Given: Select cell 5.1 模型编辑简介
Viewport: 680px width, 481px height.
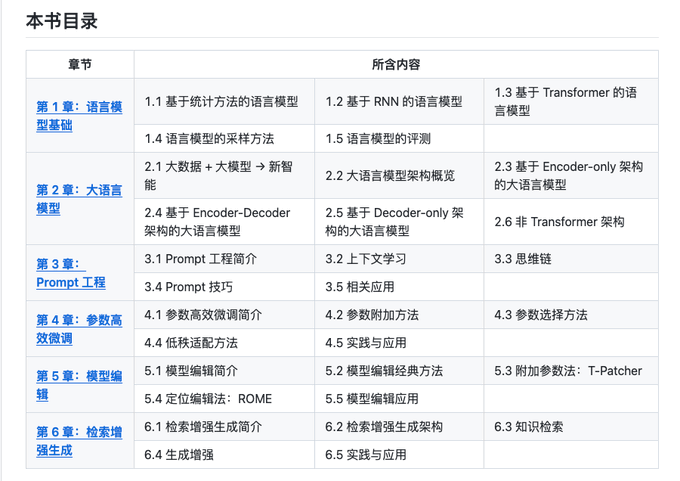Looking at the screenshot, I should click(224, 371).
